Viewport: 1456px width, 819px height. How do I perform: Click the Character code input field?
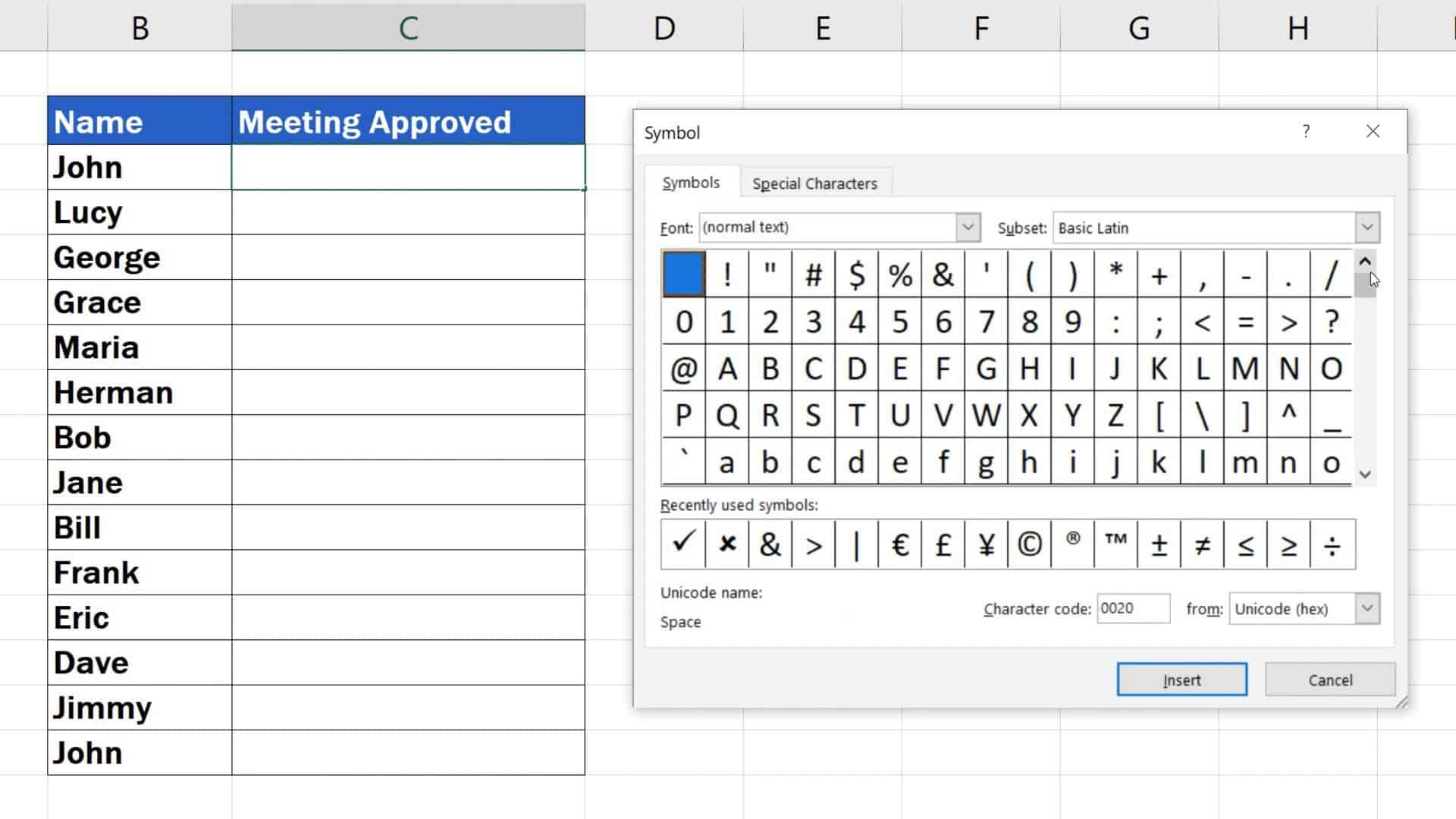point(1133,608)
